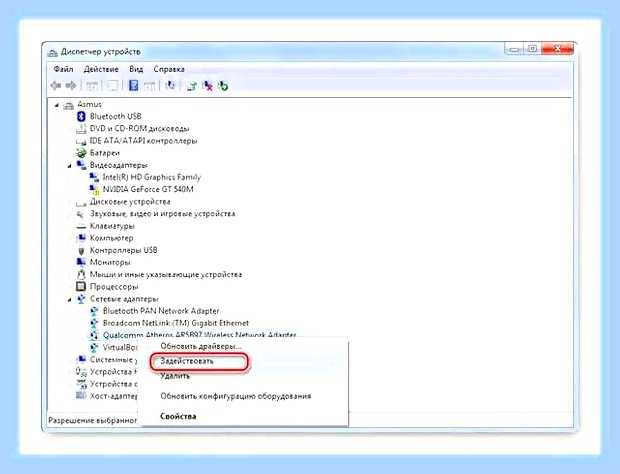Select the Контроллеры USB label
This screenshot has height=474, width=620.
pyautogui.click(x=123, y=250)
